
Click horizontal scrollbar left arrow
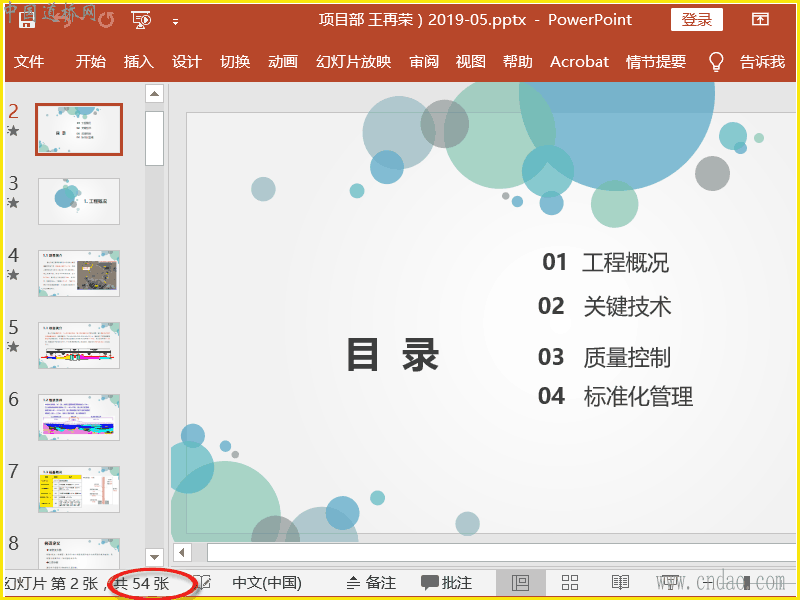[182, 552]
